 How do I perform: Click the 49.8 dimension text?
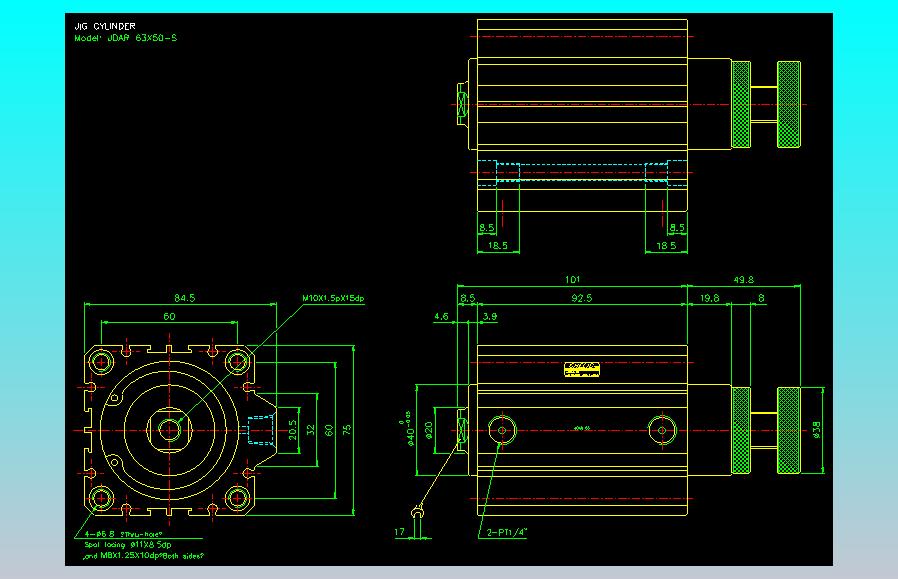(743, 279)
